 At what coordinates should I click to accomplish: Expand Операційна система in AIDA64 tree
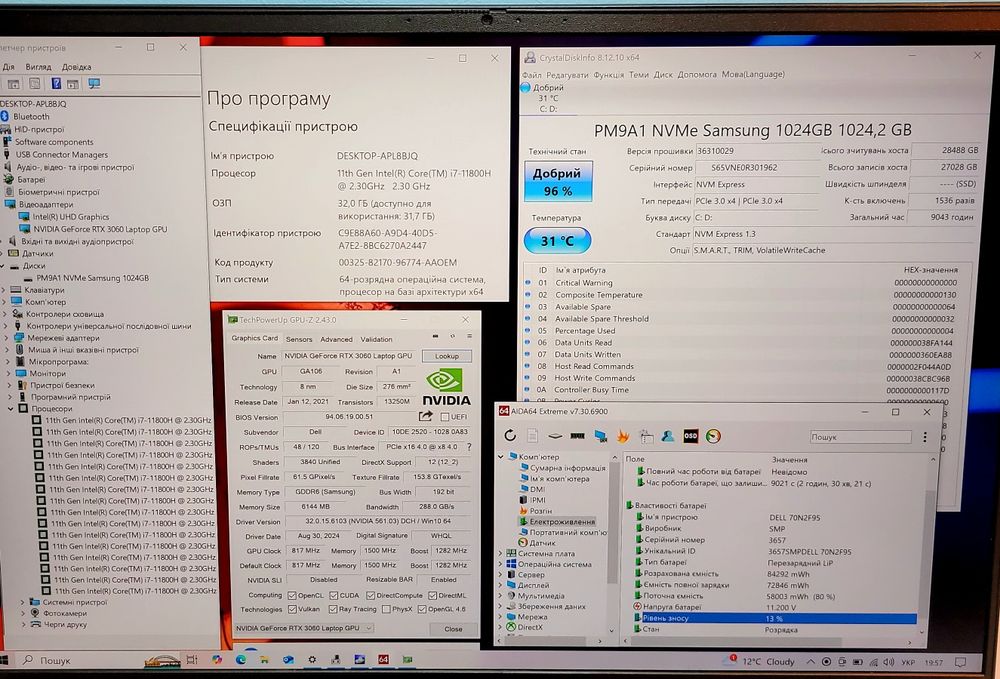(501, 564)
